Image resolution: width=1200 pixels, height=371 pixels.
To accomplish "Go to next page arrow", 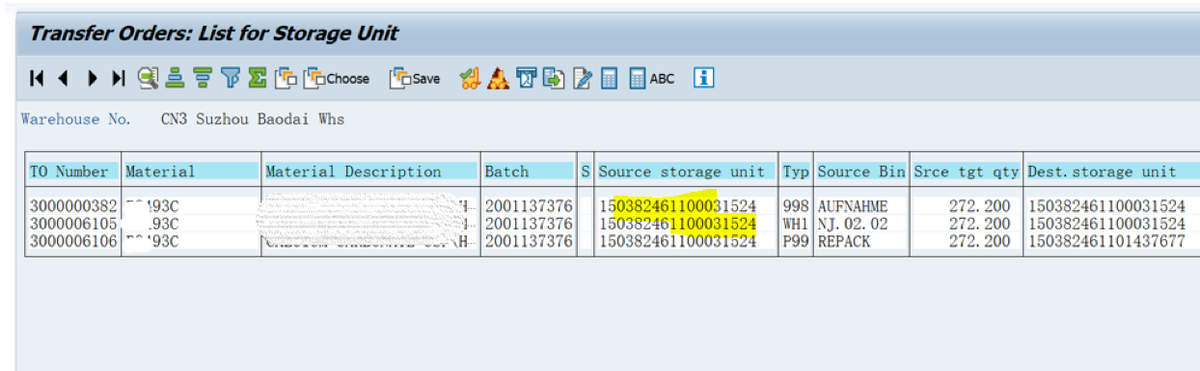I will tap(93, 78).
